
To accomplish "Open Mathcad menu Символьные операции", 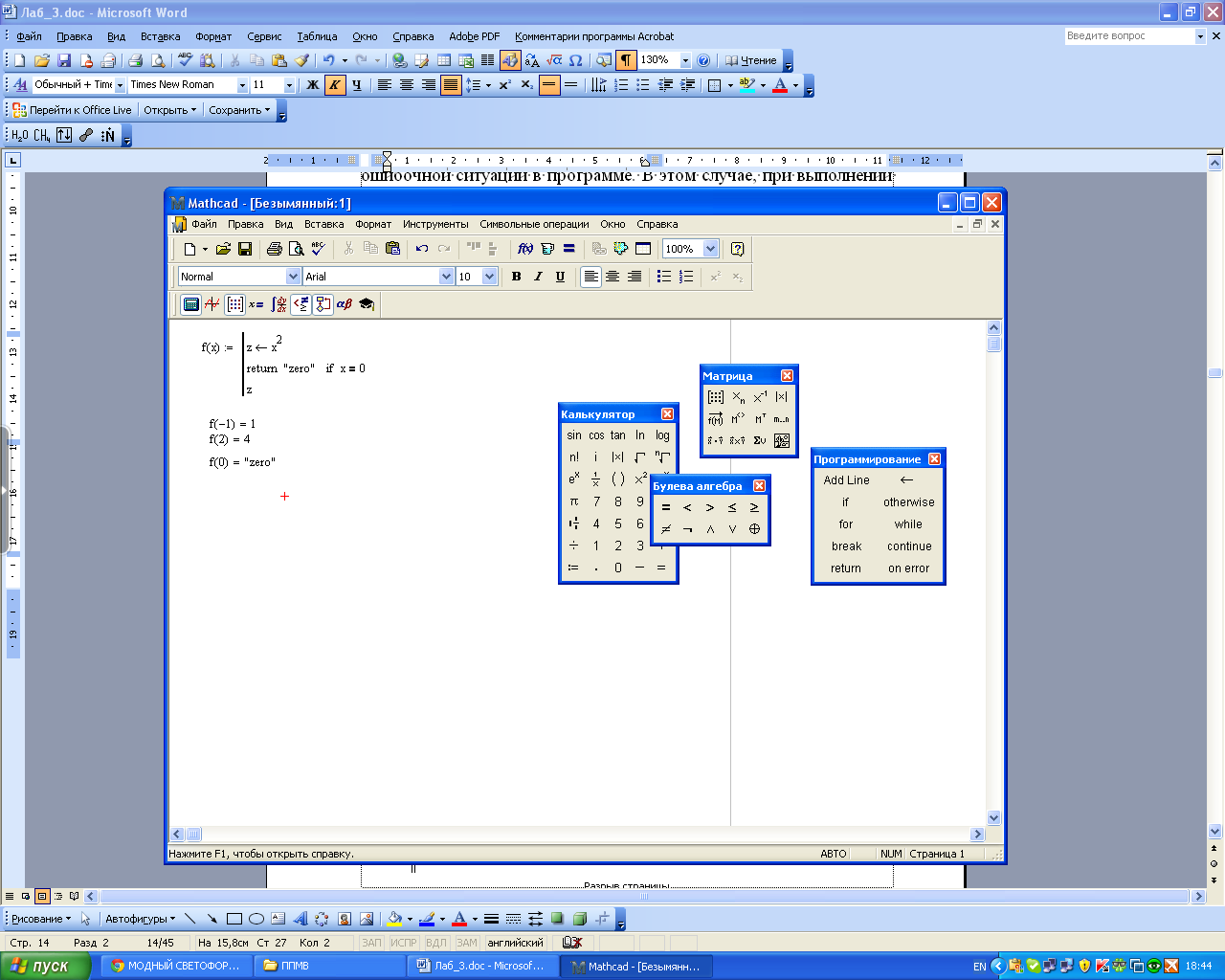I will tap(534, 224).
